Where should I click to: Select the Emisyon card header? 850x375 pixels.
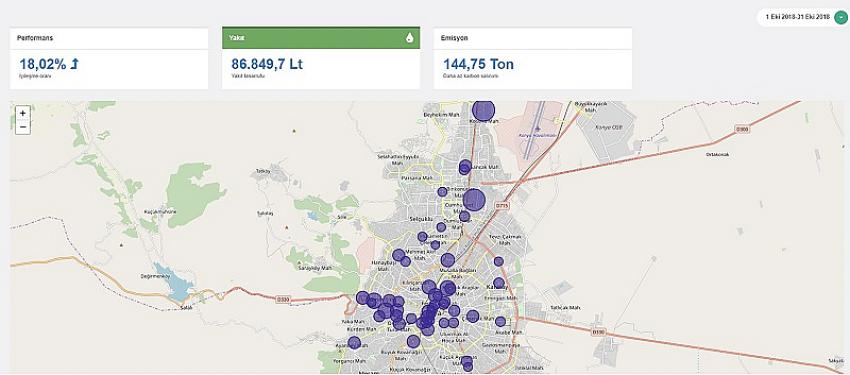pyautogui.click(x=533, y=38)
